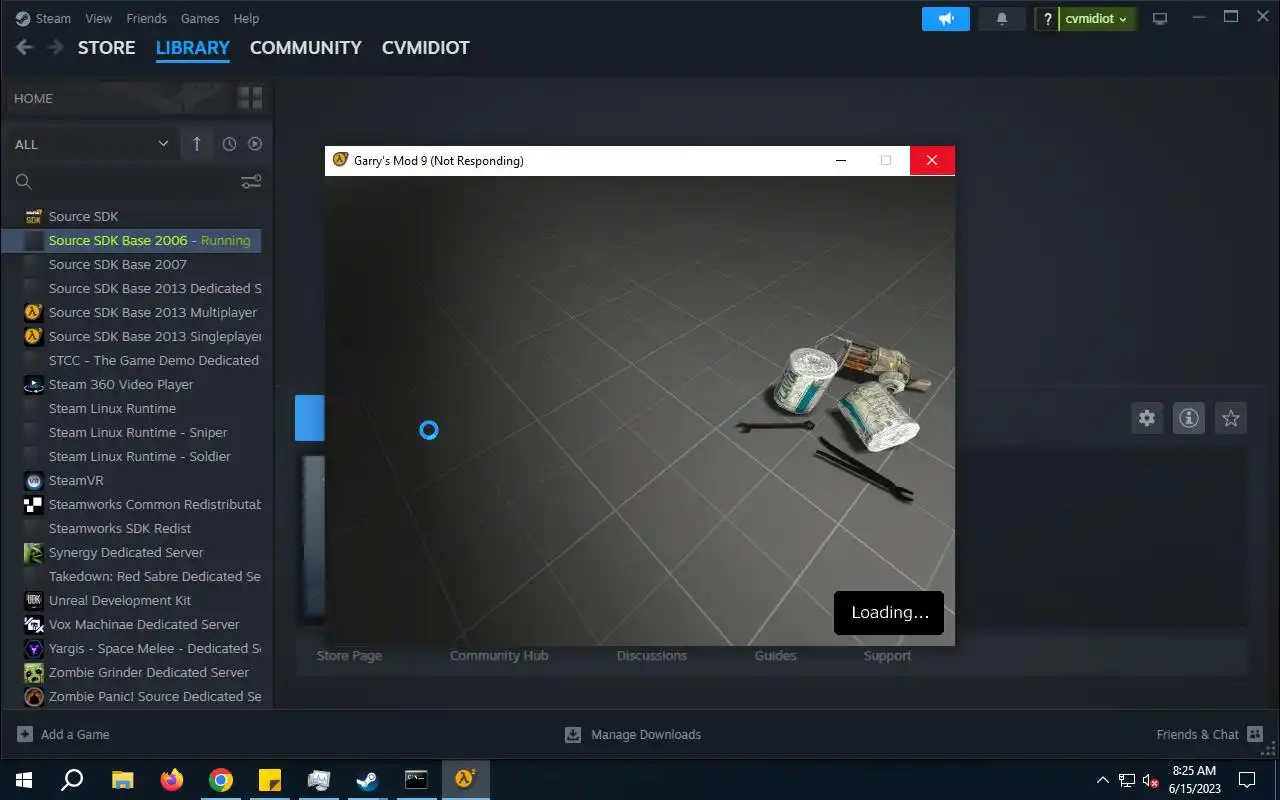Select Source SDK in the library list
The height and width of the screenshot is (800, 1280).
(x=131, y=216)
